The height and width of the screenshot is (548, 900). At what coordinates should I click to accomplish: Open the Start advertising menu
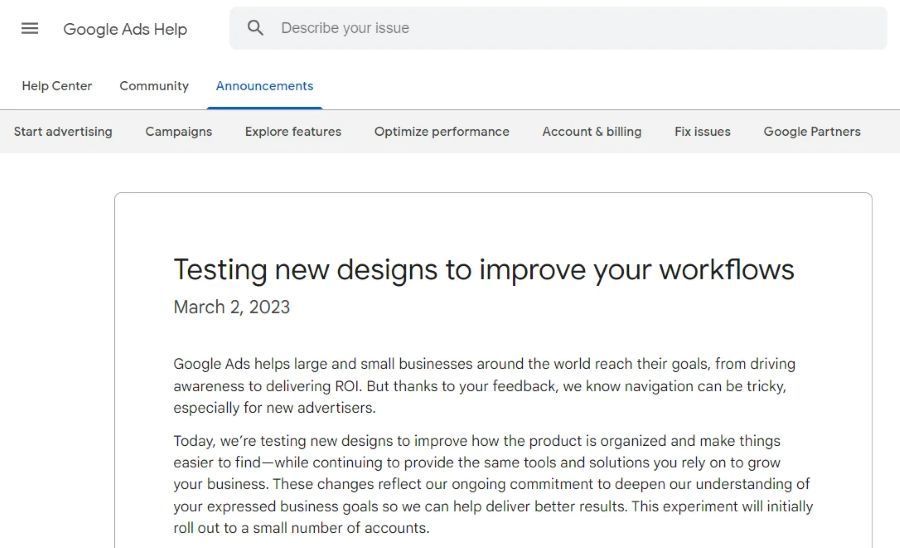[63, 131]
